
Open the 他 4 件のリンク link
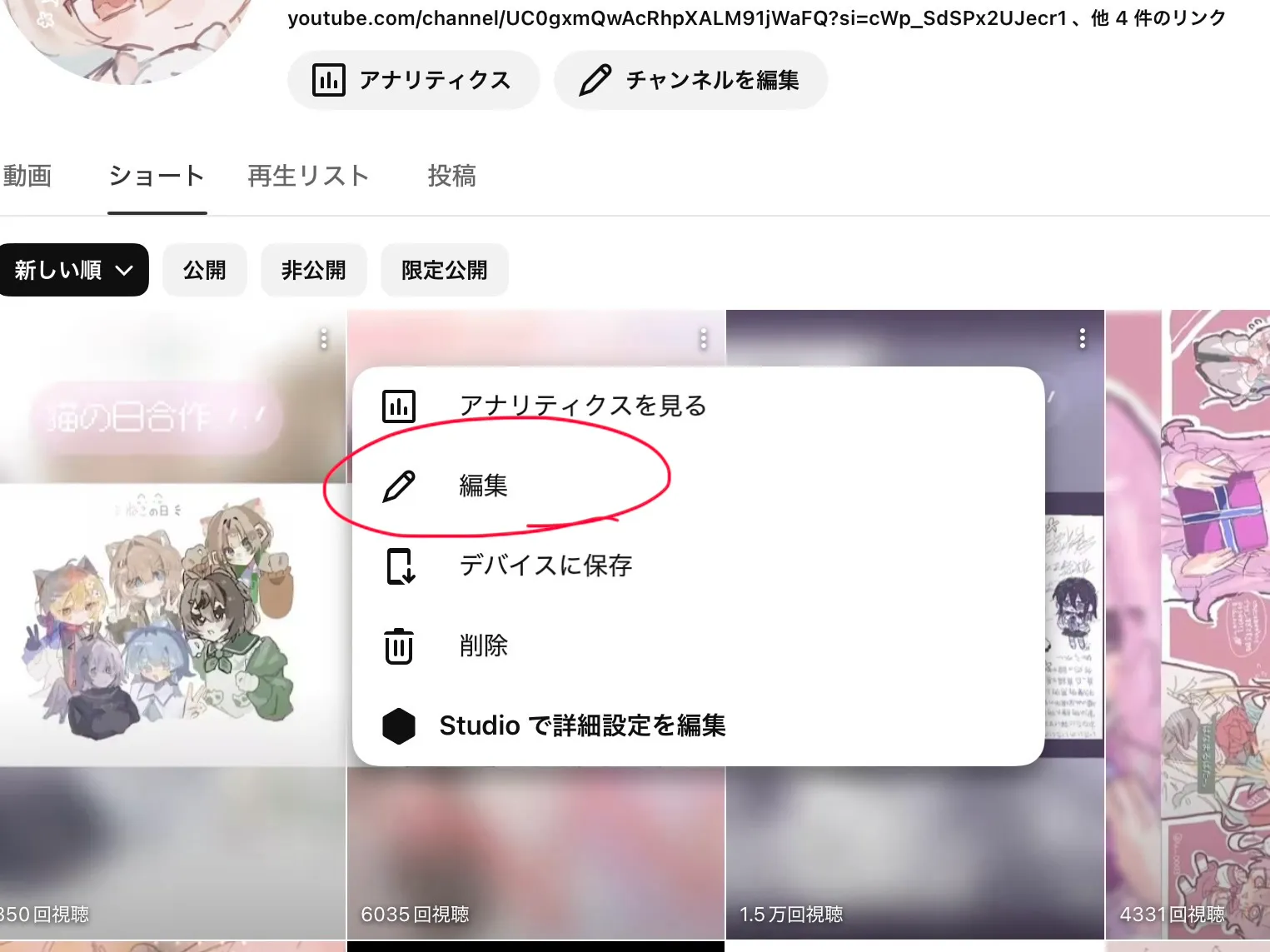(1158, 18)
